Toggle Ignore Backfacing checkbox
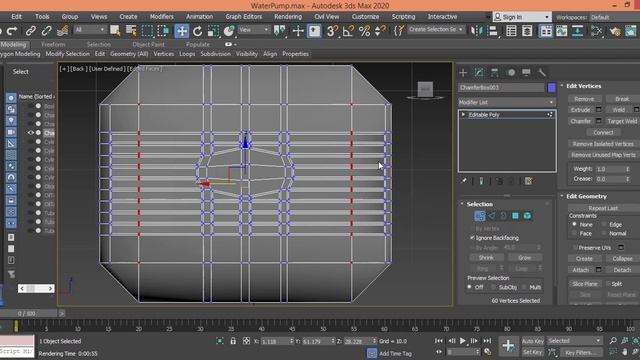Viewport: 640px width, 360px height. pos(472,238)
